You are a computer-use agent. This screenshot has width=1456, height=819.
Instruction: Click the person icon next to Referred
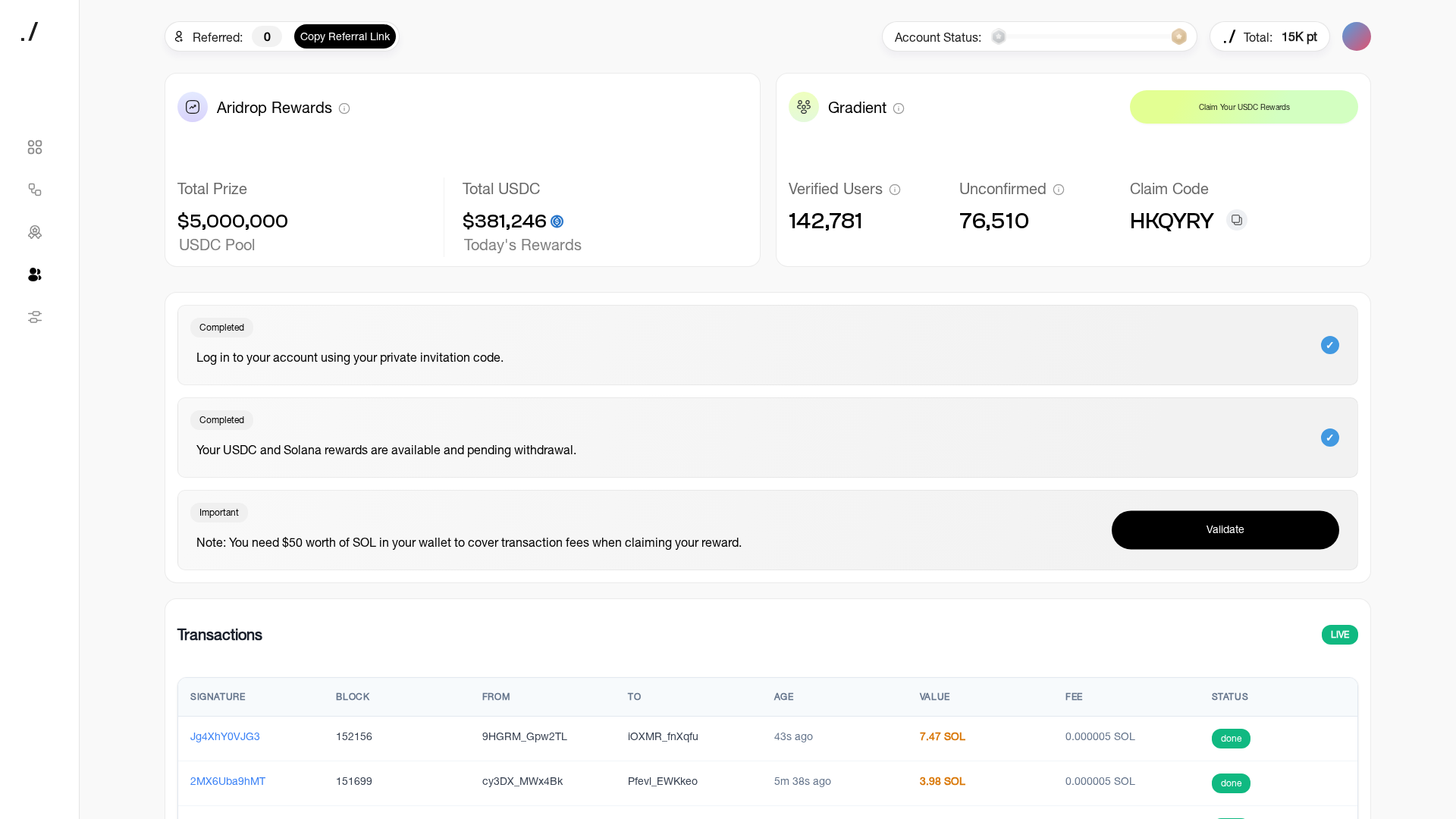pyautogui.click(x=179, y=36)
